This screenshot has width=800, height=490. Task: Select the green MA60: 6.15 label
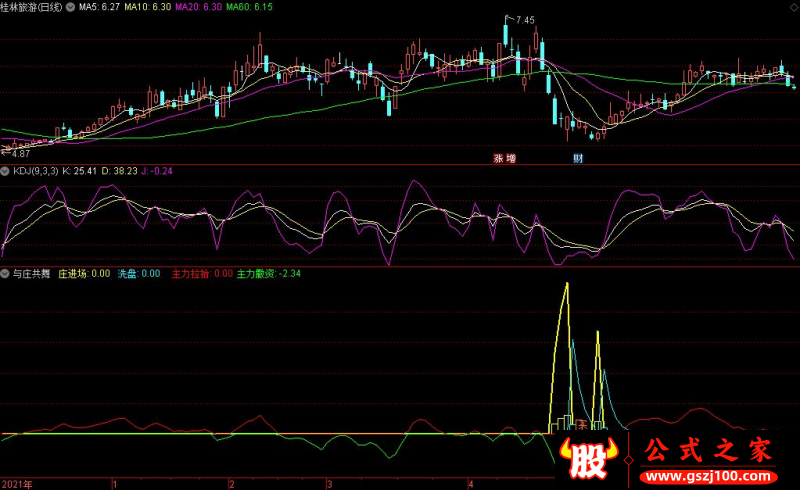pyautogui.click(x=249, y=7)
